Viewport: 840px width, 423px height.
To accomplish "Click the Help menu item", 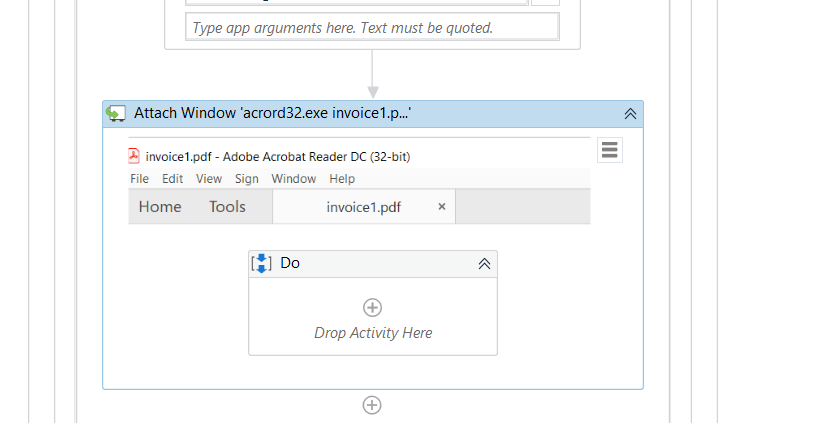I will 342,179.
